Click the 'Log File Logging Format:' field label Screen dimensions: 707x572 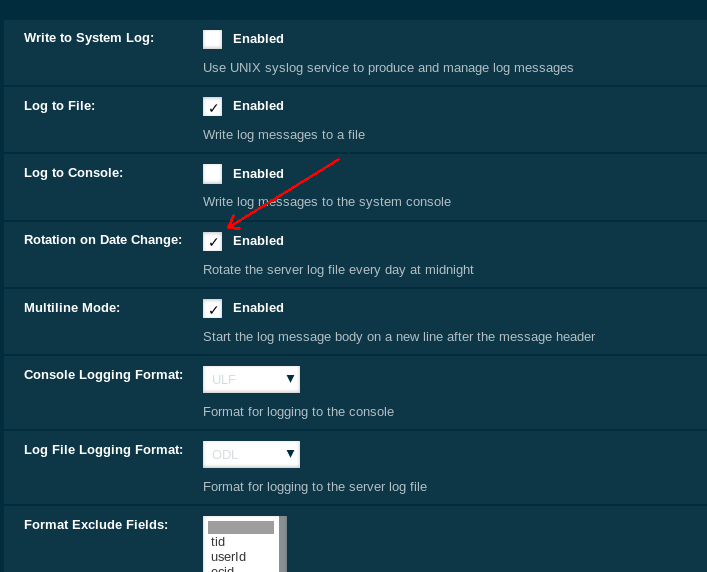click(x=103, y=450)
